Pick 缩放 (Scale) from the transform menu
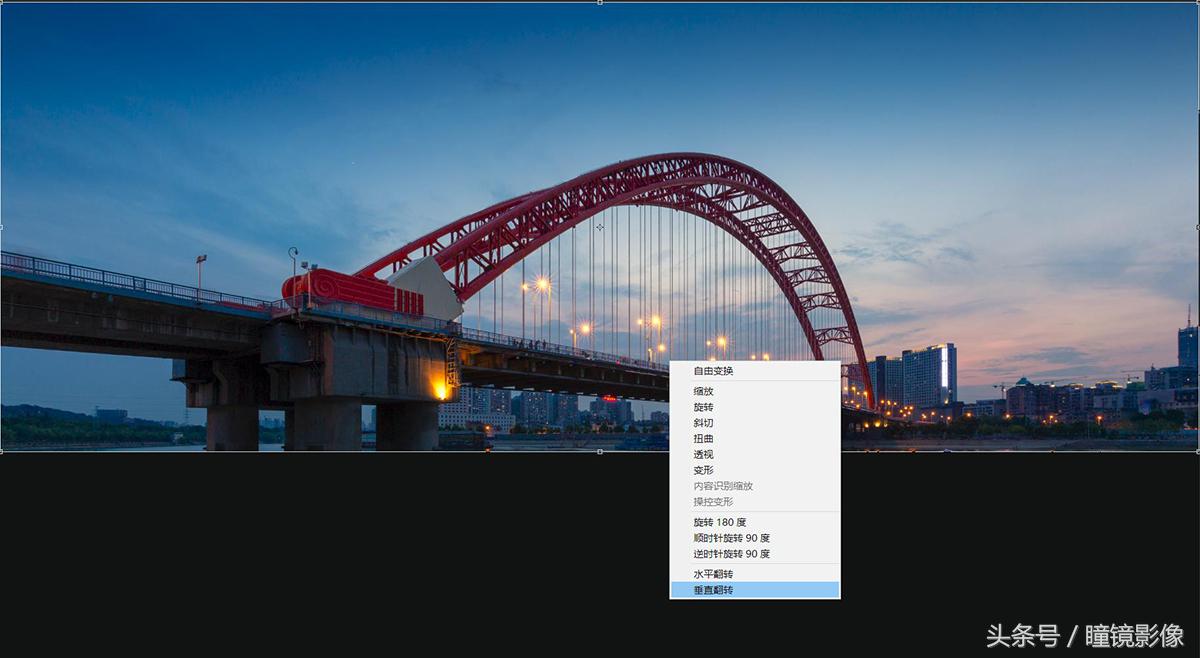 click(703, 391)
